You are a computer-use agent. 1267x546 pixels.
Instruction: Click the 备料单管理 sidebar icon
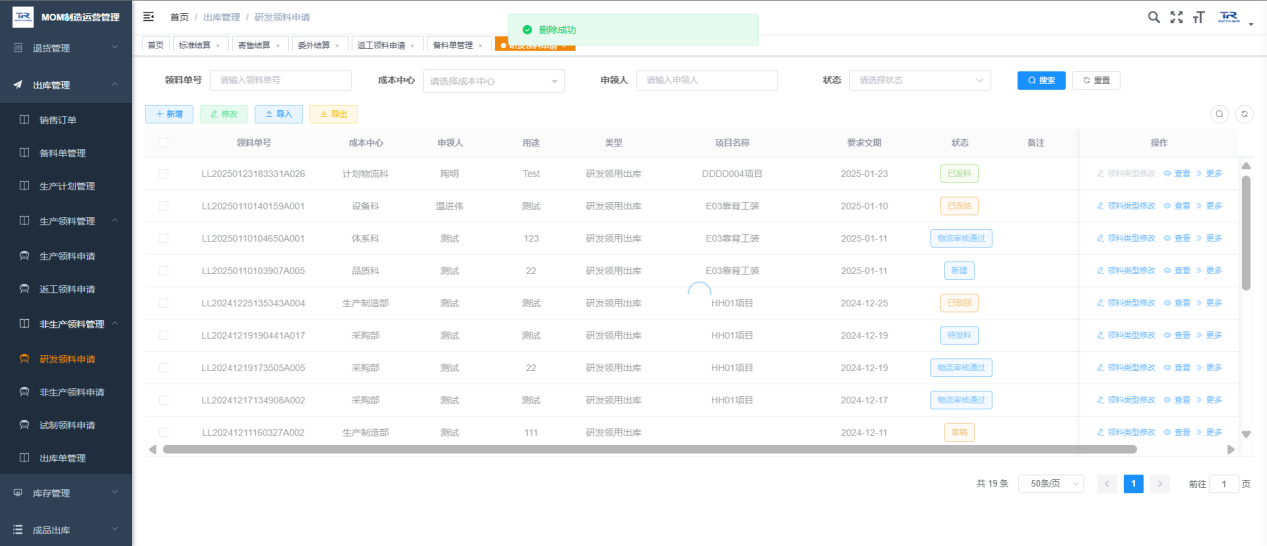coord(25,153)
